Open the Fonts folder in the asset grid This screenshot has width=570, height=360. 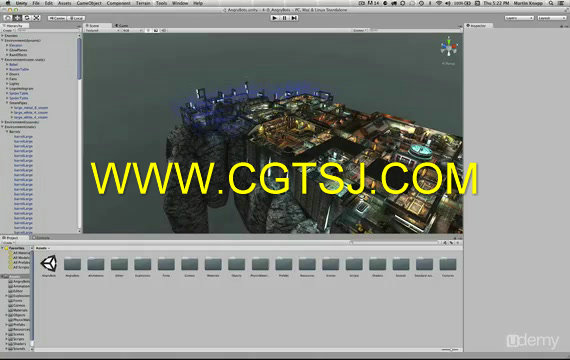tap(166, 266)
